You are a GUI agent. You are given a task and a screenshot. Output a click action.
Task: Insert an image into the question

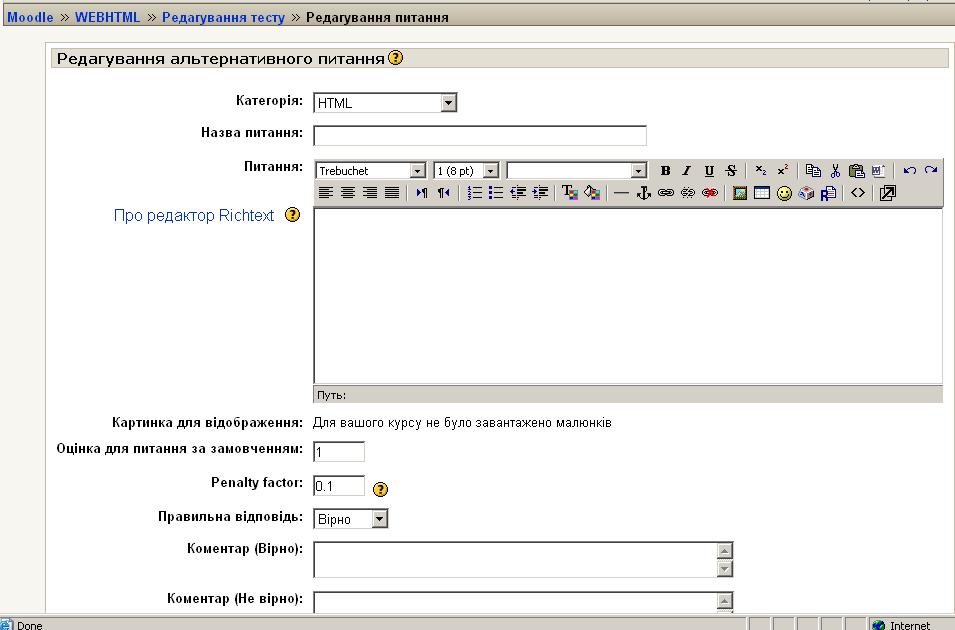(739, 193)
